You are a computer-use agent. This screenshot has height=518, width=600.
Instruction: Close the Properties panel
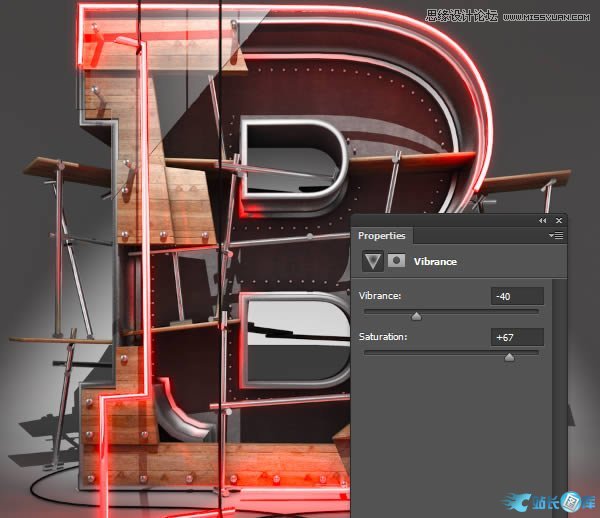coord(558,220)
